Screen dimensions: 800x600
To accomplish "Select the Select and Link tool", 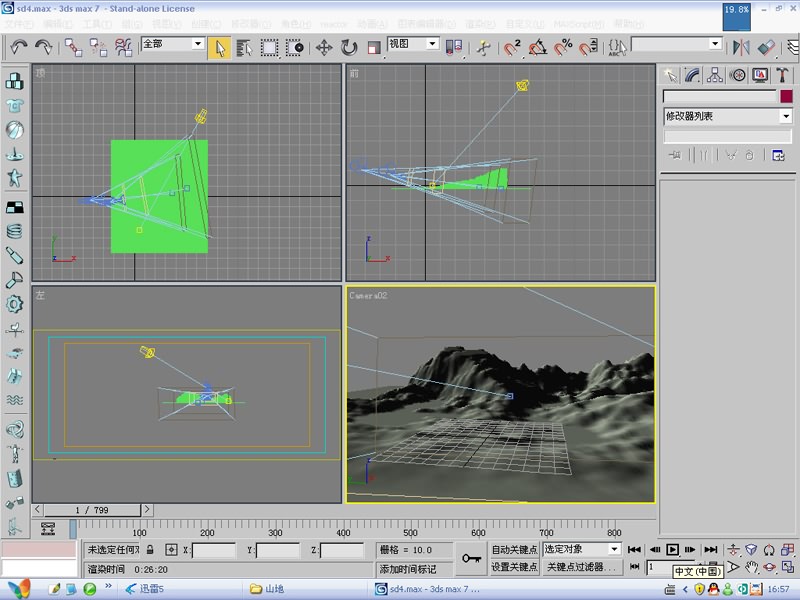I will [73, 47].
